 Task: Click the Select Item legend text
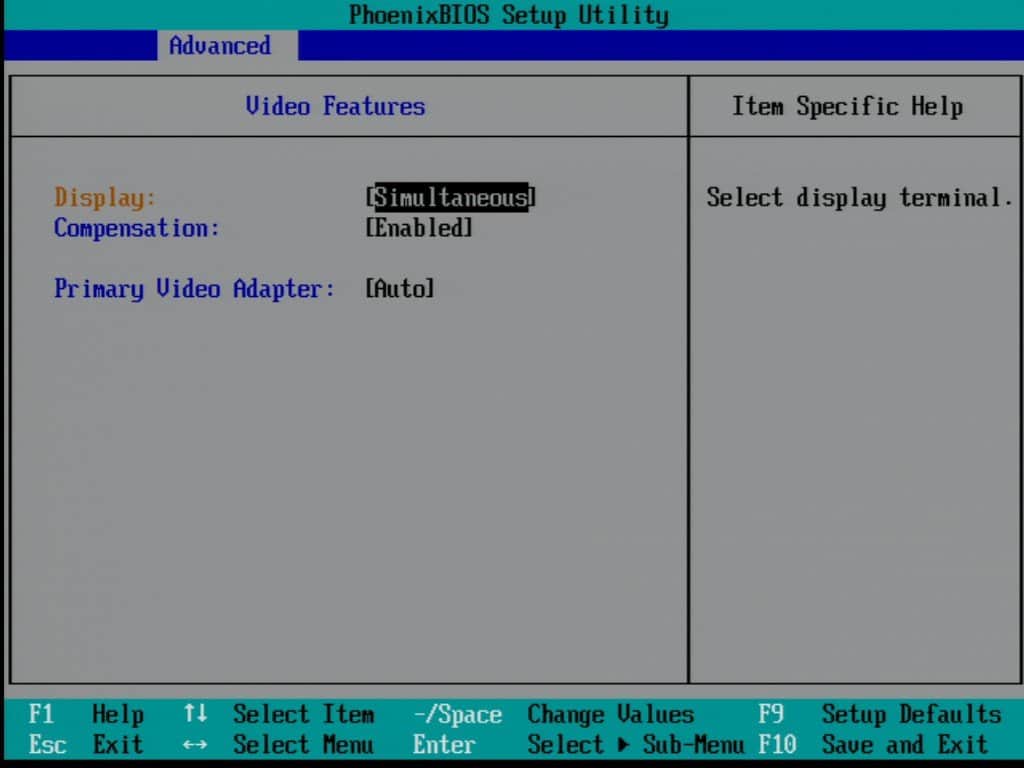tap(304, 714)
